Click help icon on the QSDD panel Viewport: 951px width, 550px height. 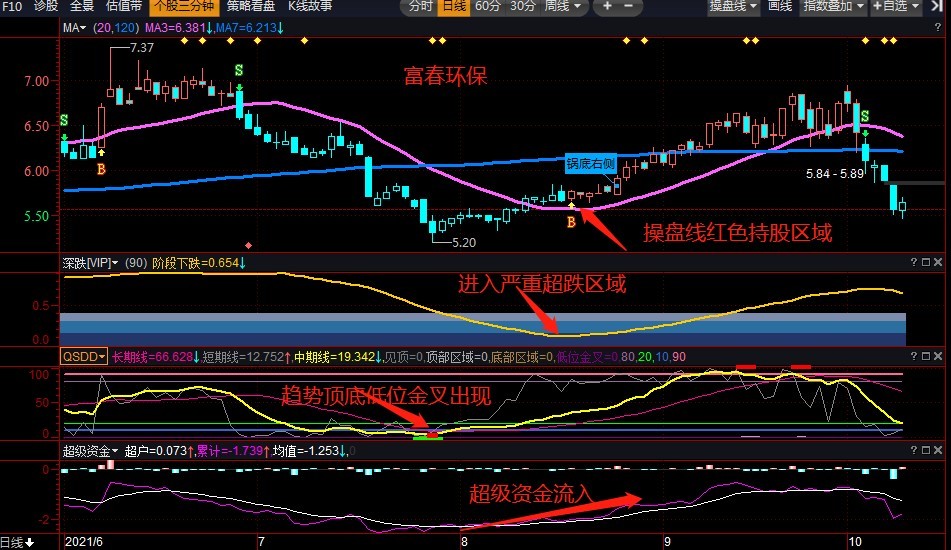(x=913, y=356)
